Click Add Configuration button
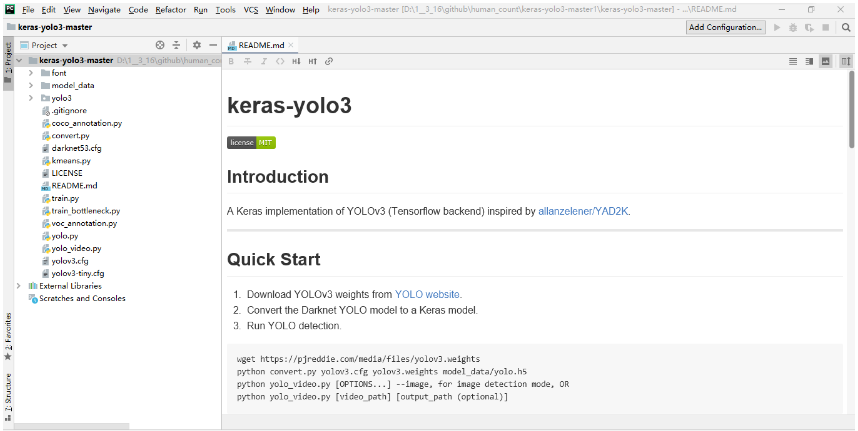 tap(726, 27)
